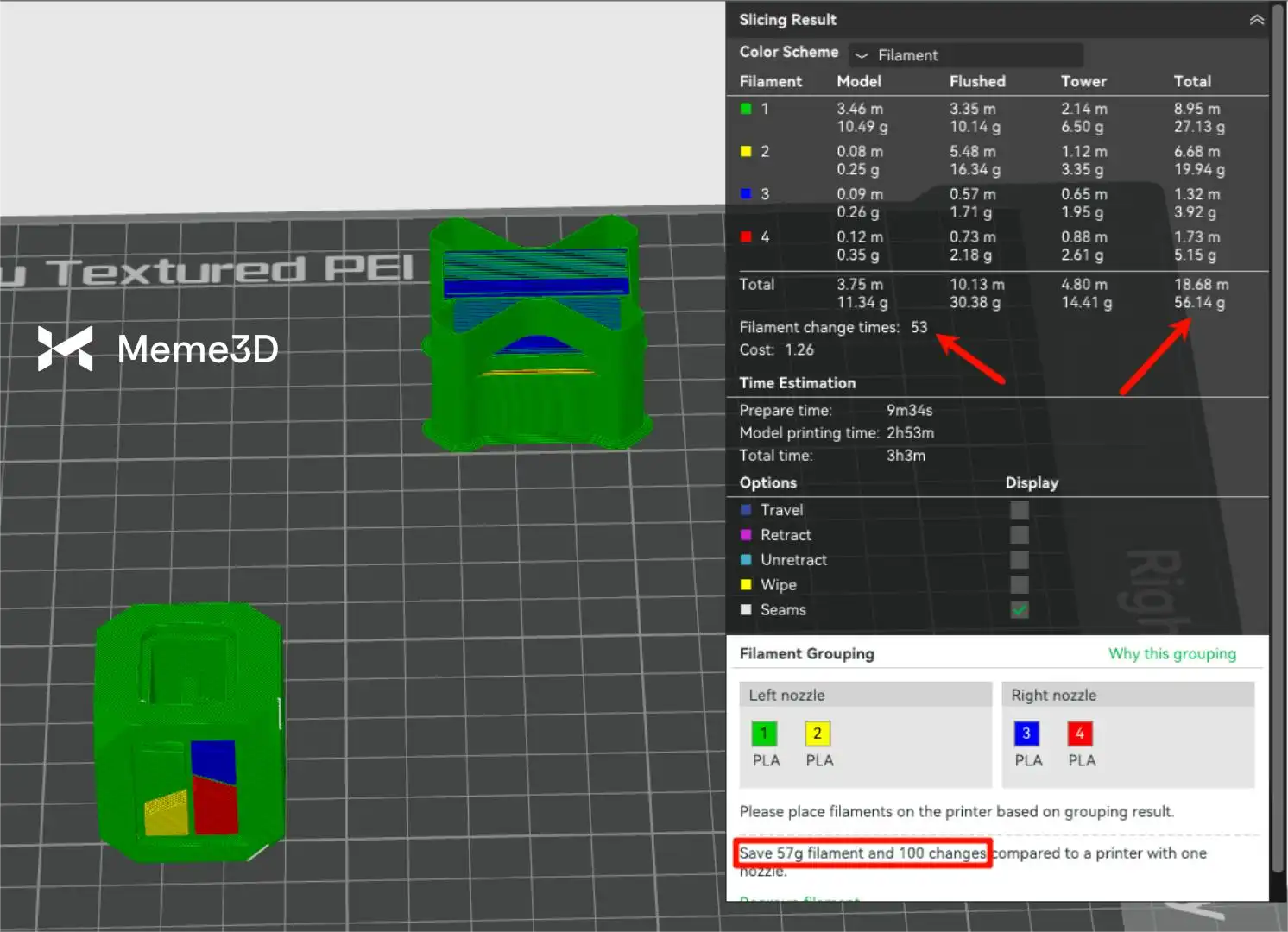Open the Color Scheme Filament dropdown
The height and width of the screenshot is (932, 1288).
[x=965, y=55]
